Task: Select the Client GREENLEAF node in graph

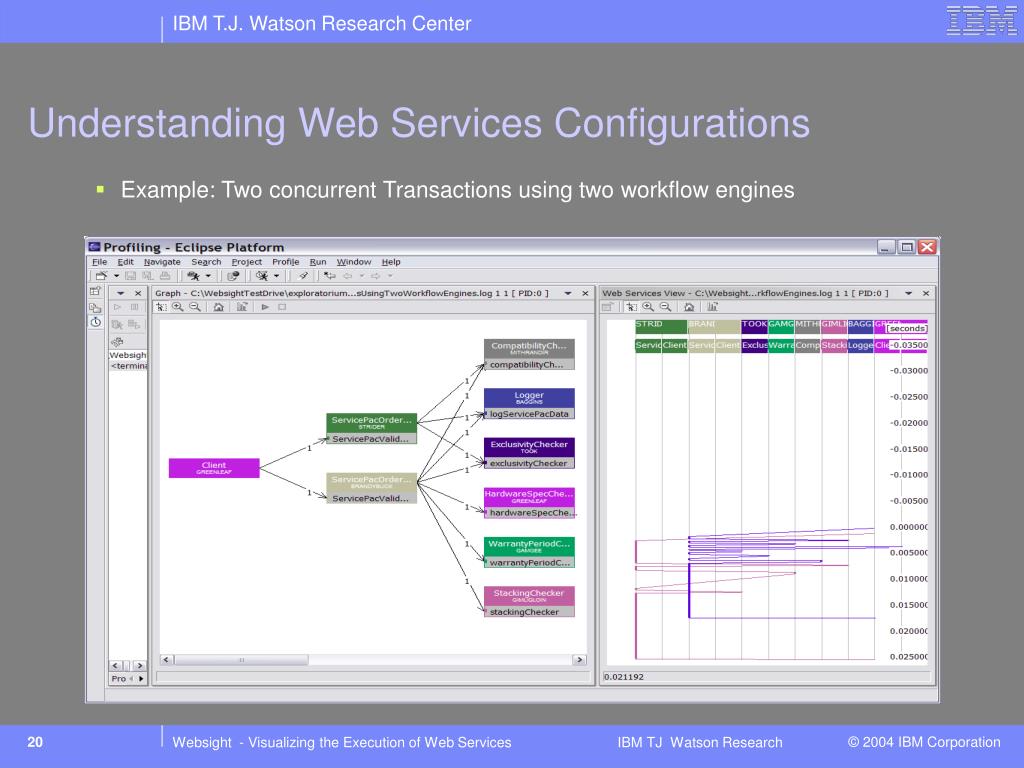Action: click(214, 468)
